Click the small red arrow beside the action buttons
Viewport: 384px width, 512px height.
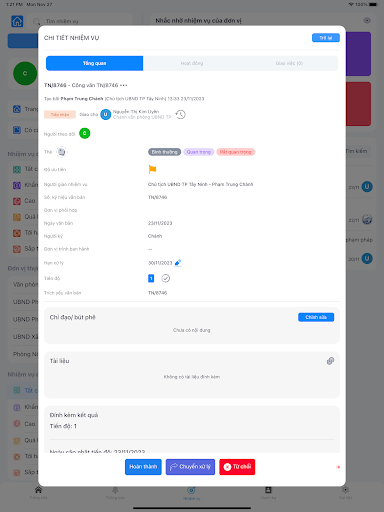[x=338, y=467]
